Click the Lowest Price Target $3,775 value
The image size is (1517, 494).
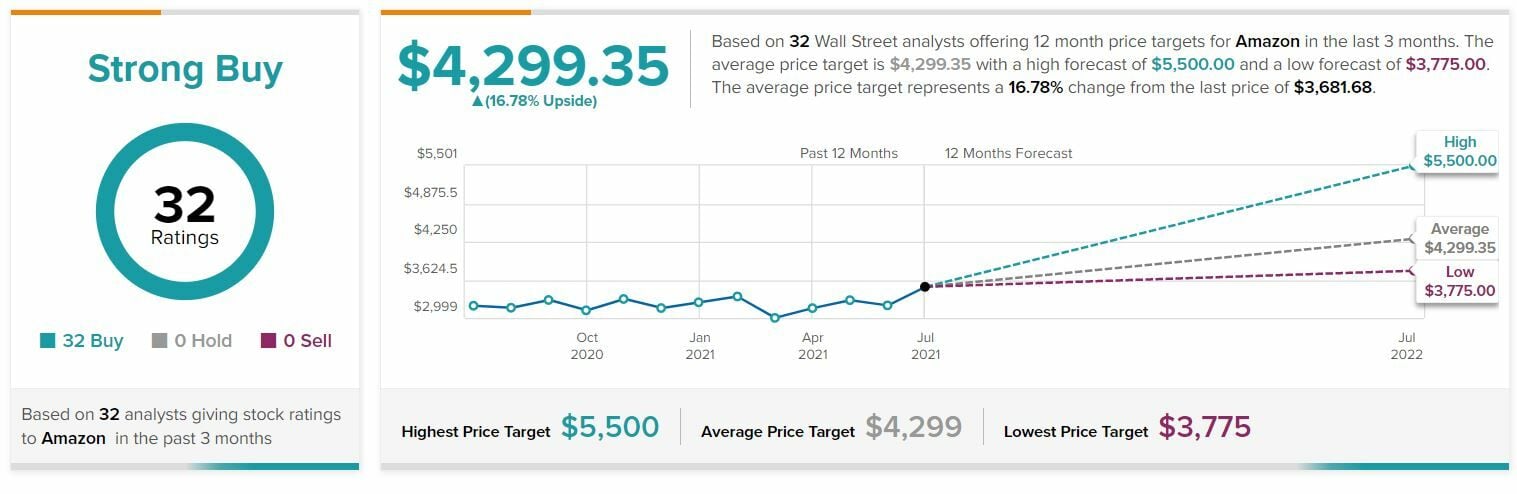point(1204,428)
